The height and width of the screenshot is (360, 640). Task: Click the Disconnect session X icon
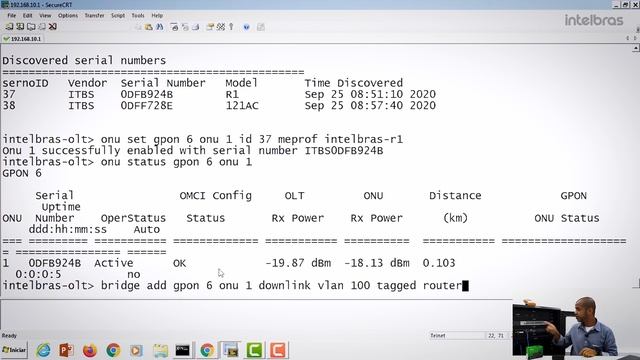click(53, 27)
